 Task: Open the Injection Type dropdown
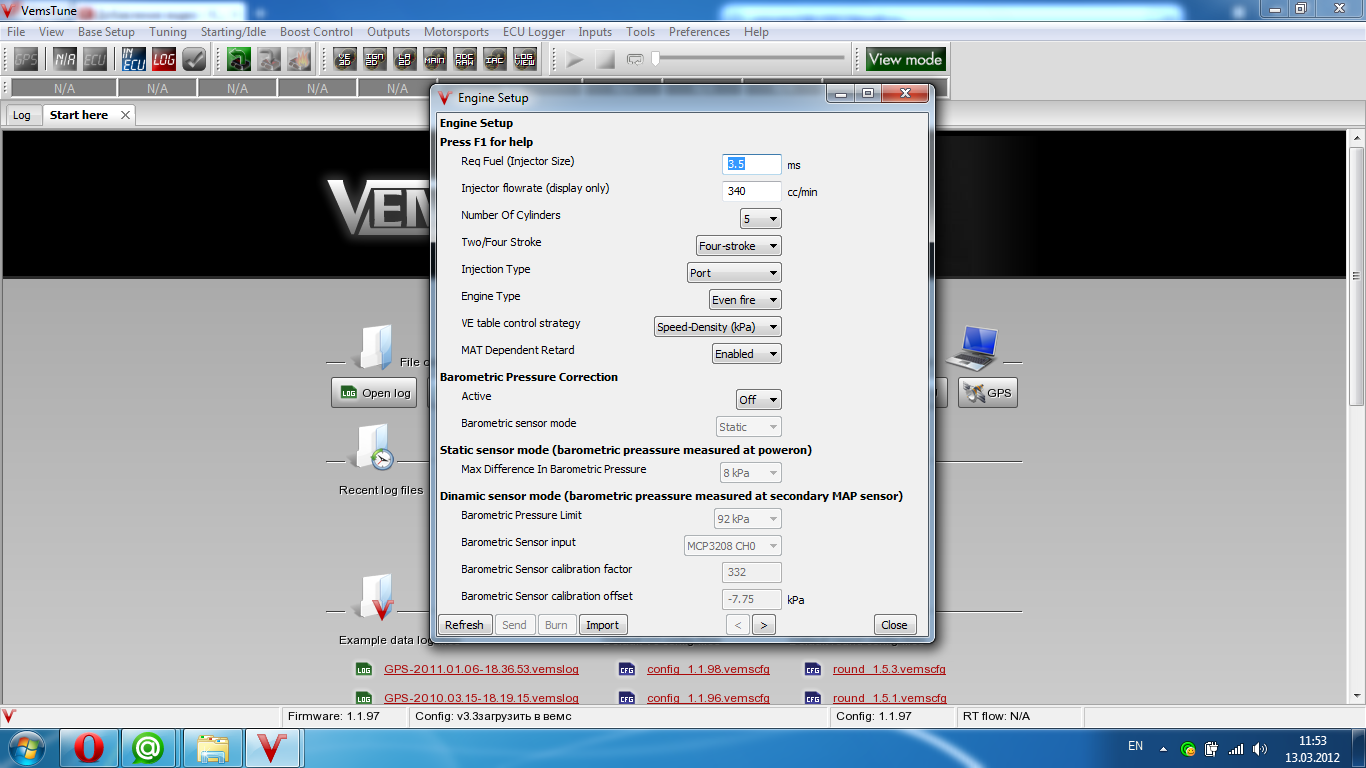(x=733, y=273)
